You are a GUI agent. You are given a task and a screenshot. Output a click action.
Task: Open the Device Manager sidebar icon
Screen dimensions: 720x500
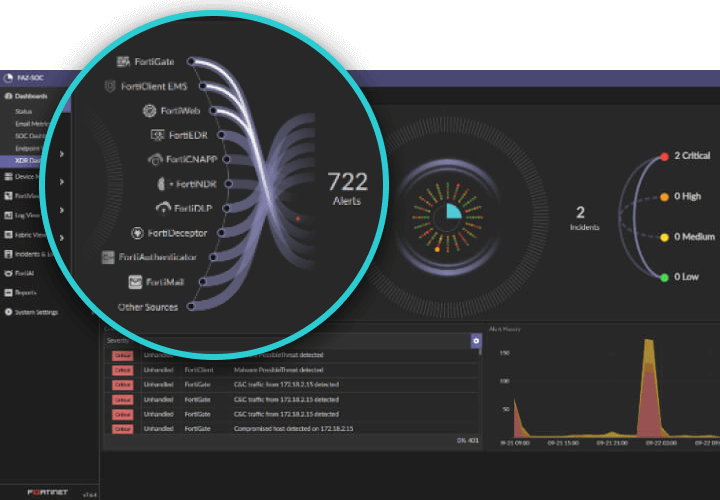tap(8, 176)
